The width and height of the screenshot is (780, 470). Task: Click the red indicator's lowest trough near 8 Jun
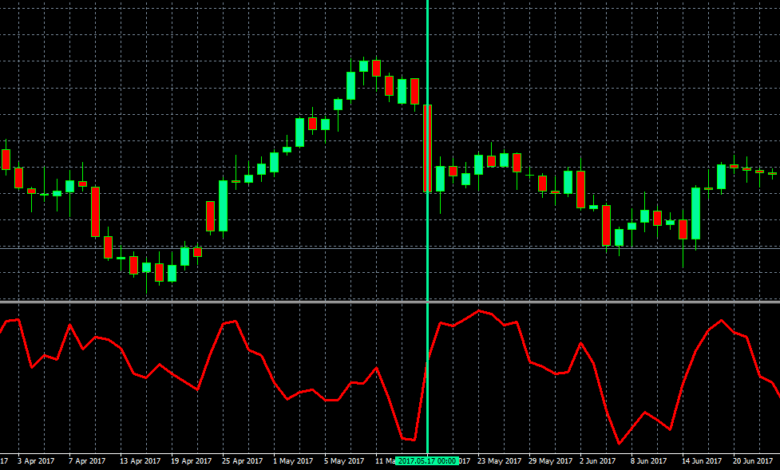(620, 442)
